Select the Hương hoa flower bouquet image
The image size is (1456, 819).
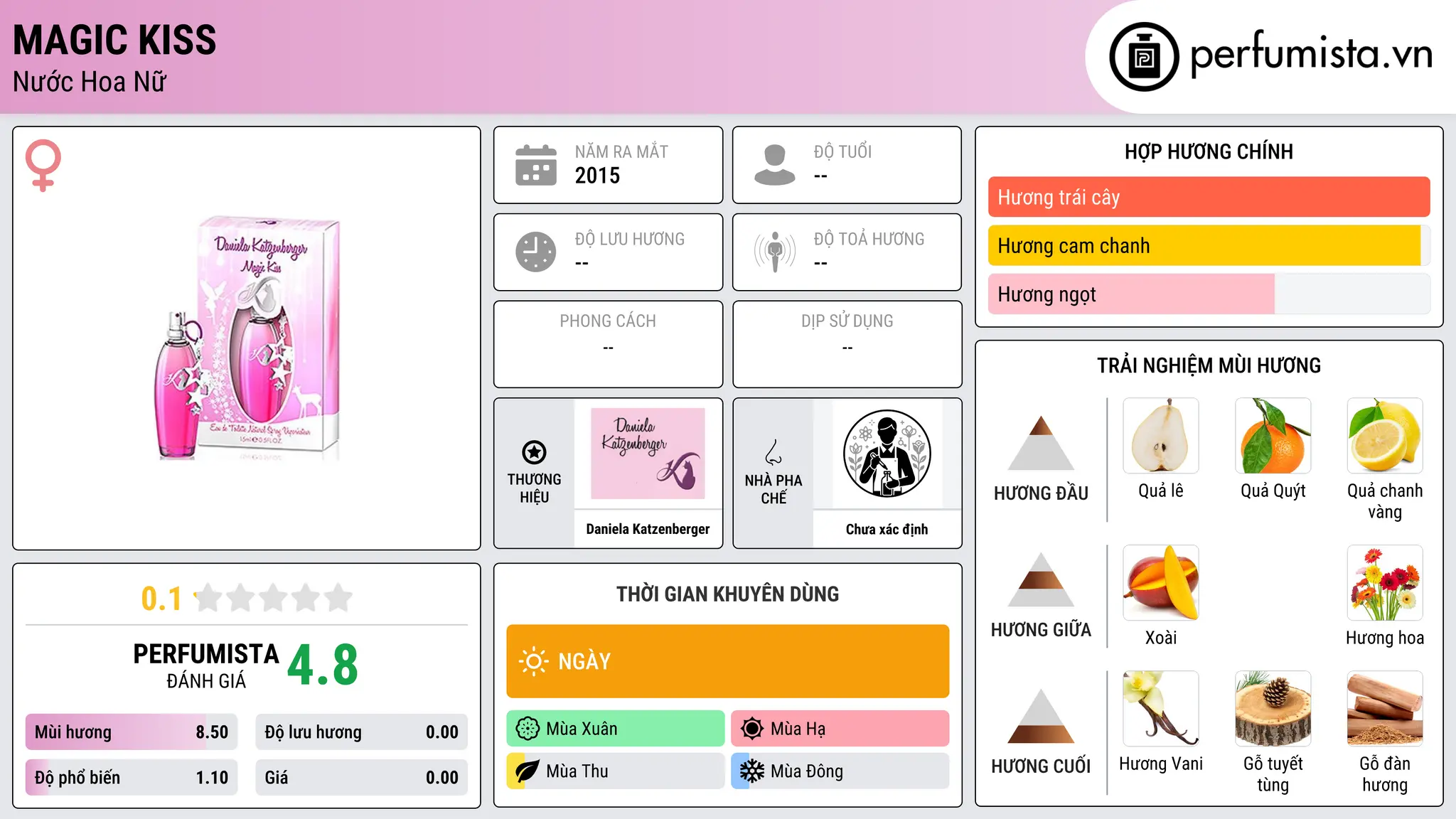(x=1385, y=583)
